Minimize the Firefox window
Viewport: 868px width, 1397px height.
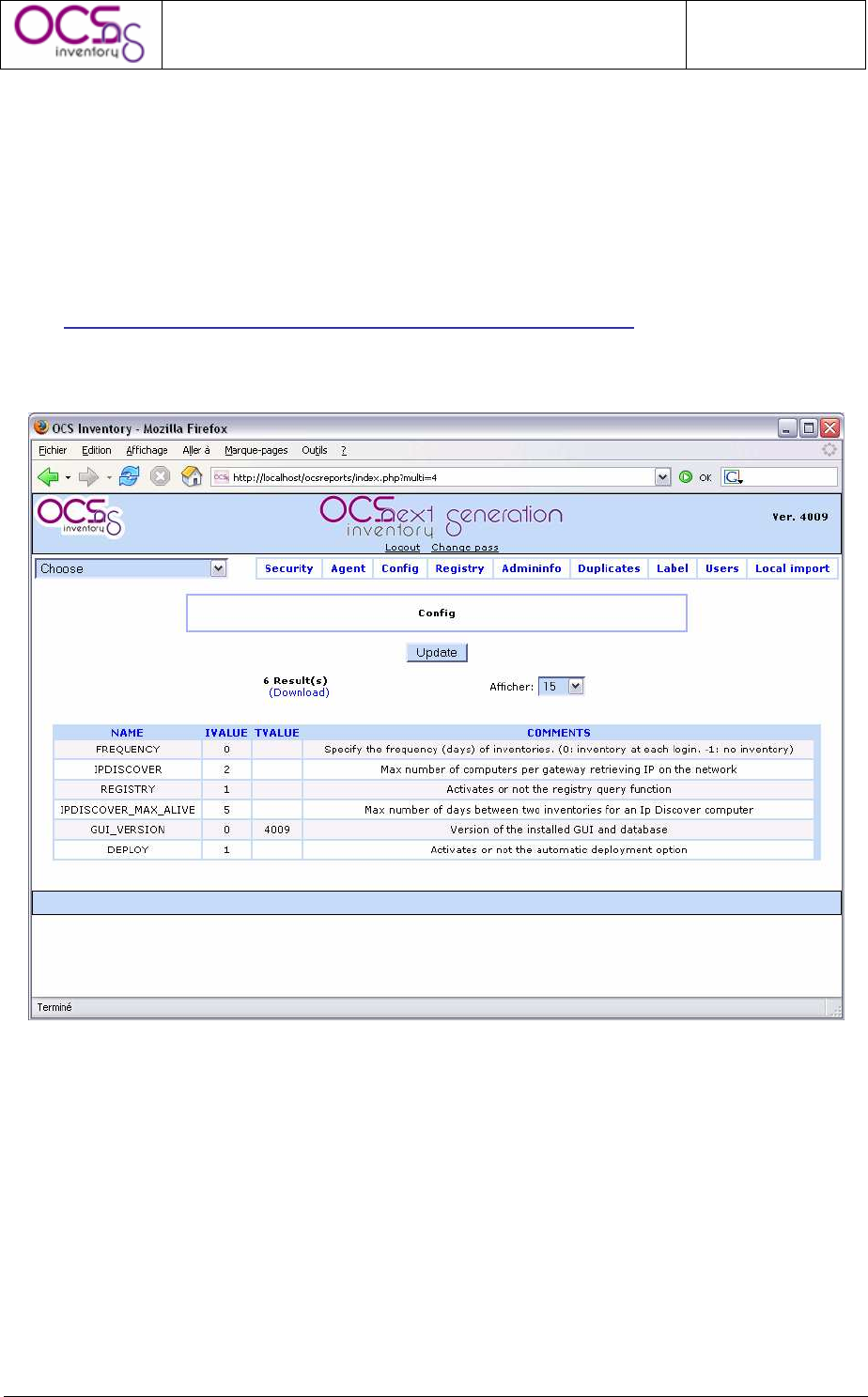pos(788,428)
